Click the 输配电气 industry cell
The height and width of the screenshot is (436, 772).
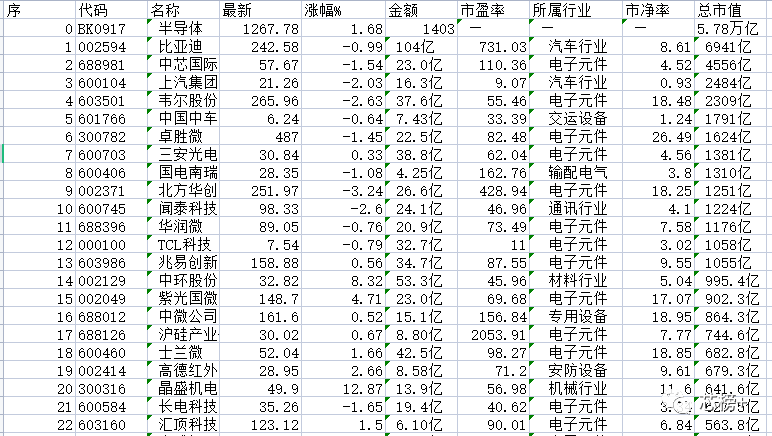click(576, 173)
